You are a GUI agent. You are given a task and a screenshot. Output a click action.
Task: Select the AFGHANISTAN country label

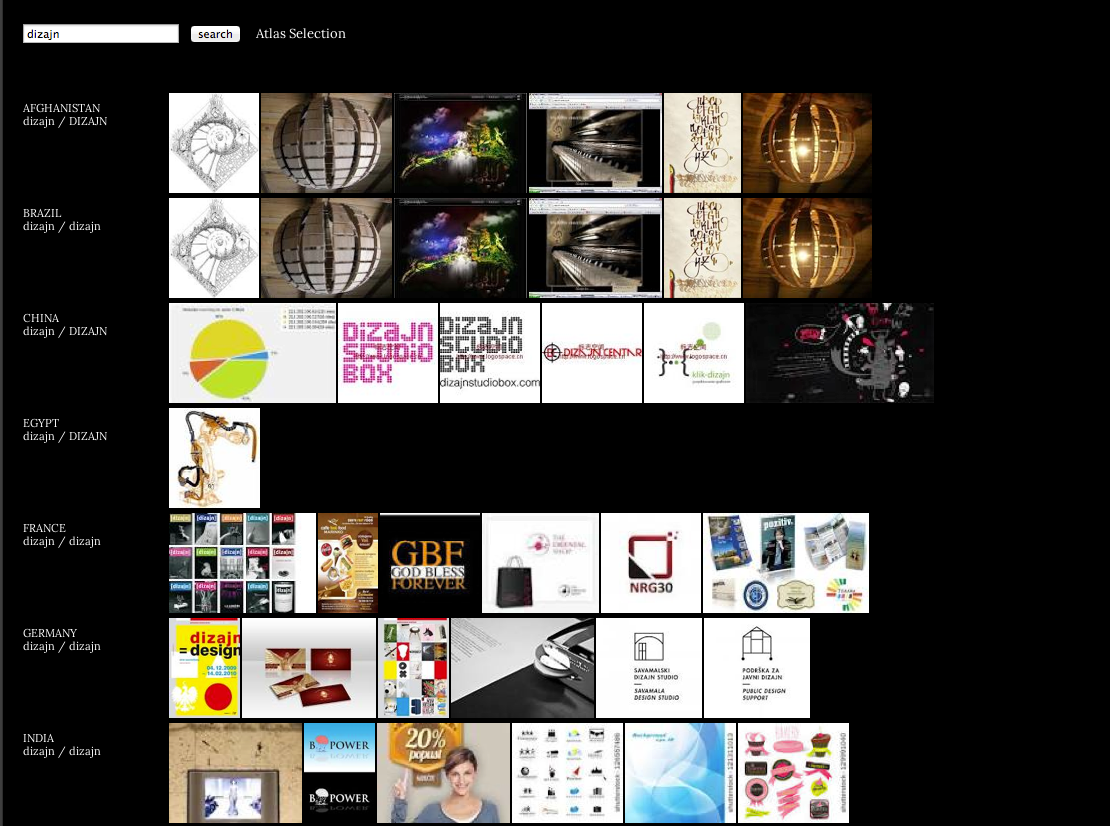[62, 108]
